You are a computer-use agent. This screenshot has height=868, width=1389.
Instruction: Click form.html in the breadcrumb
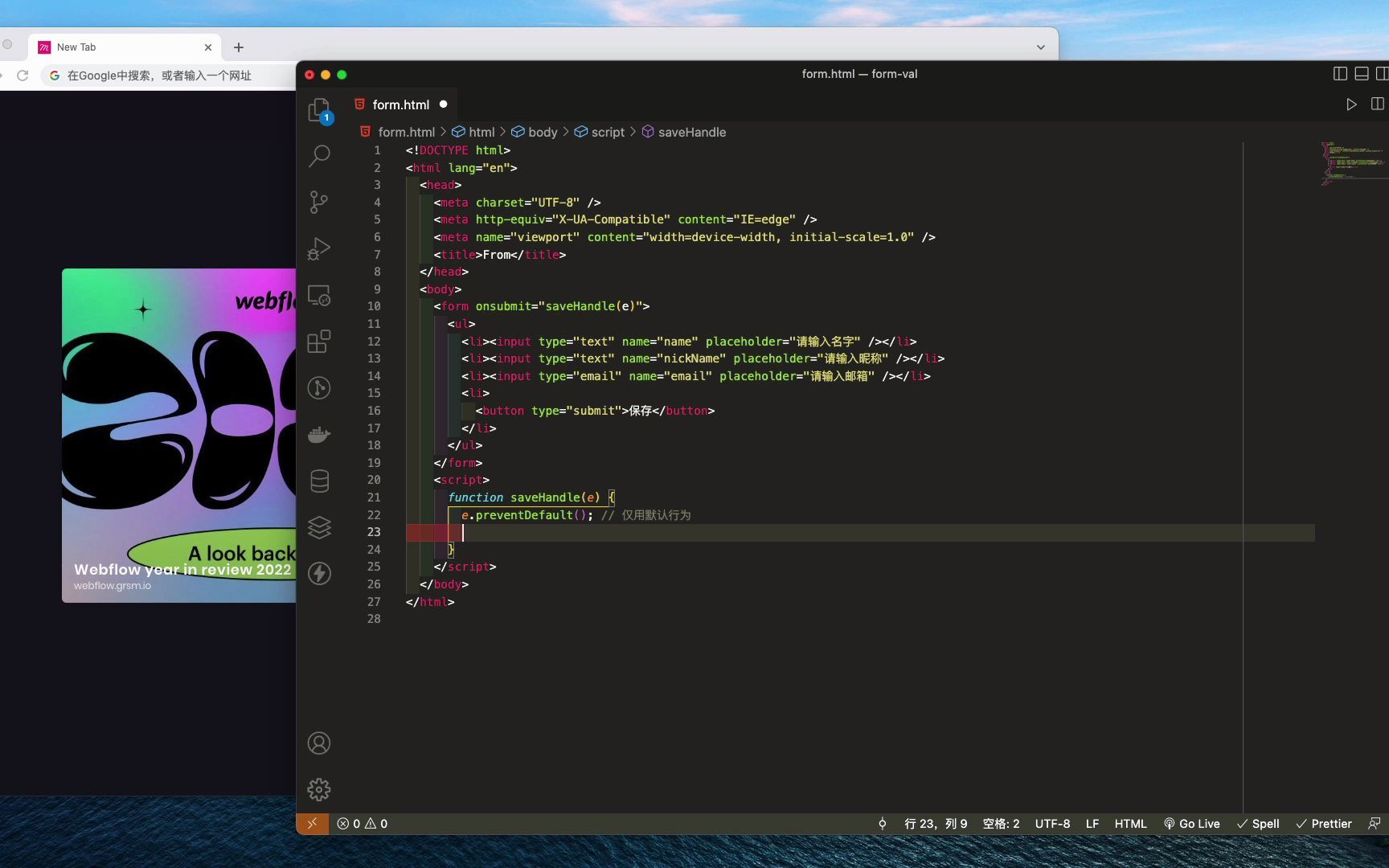[x=406, y=132]
